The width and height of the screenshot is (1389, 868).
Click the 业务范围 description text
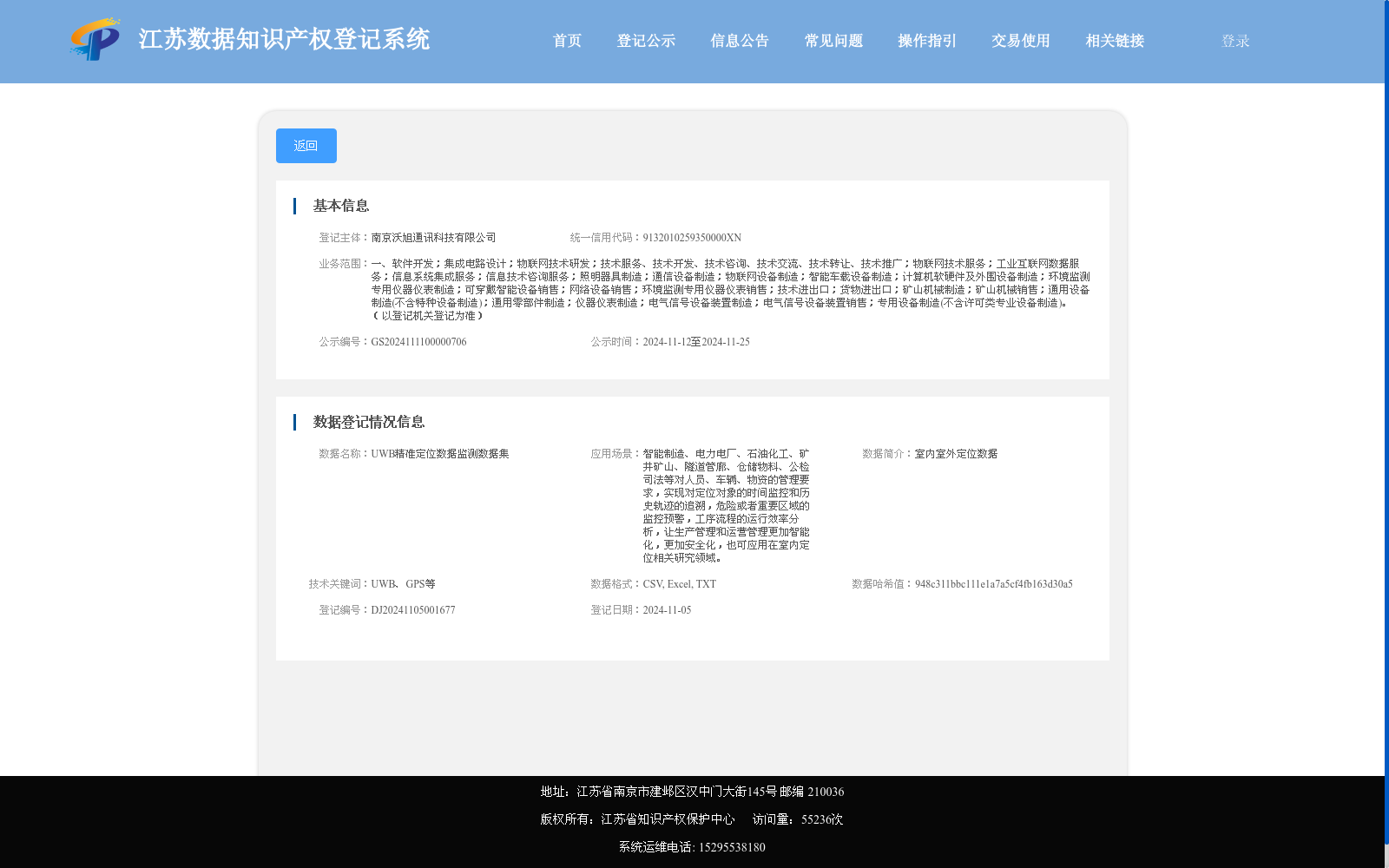click(730, 290)
